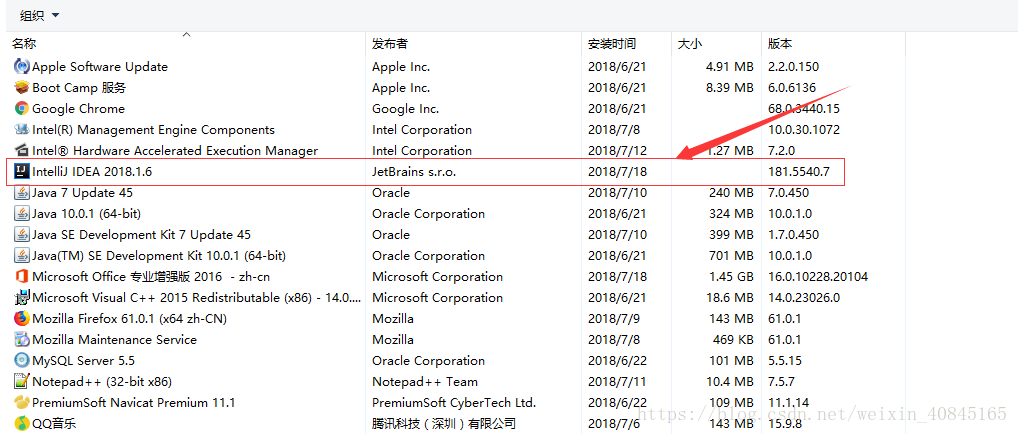Click install date 2018/7/18 for IntelliJ IDEA

(617, 172)
